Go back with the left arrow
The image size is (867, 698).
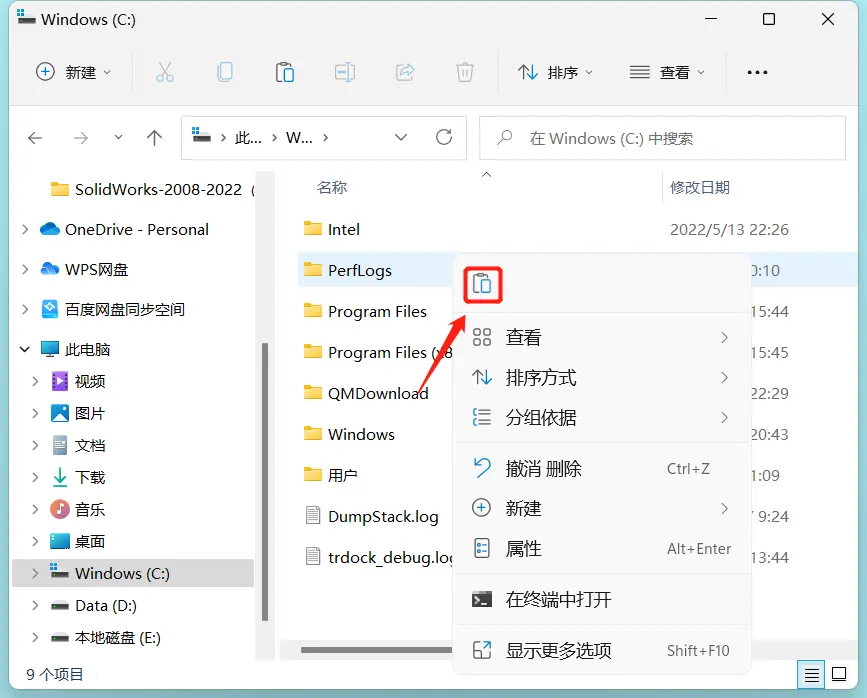coord(35,138)
